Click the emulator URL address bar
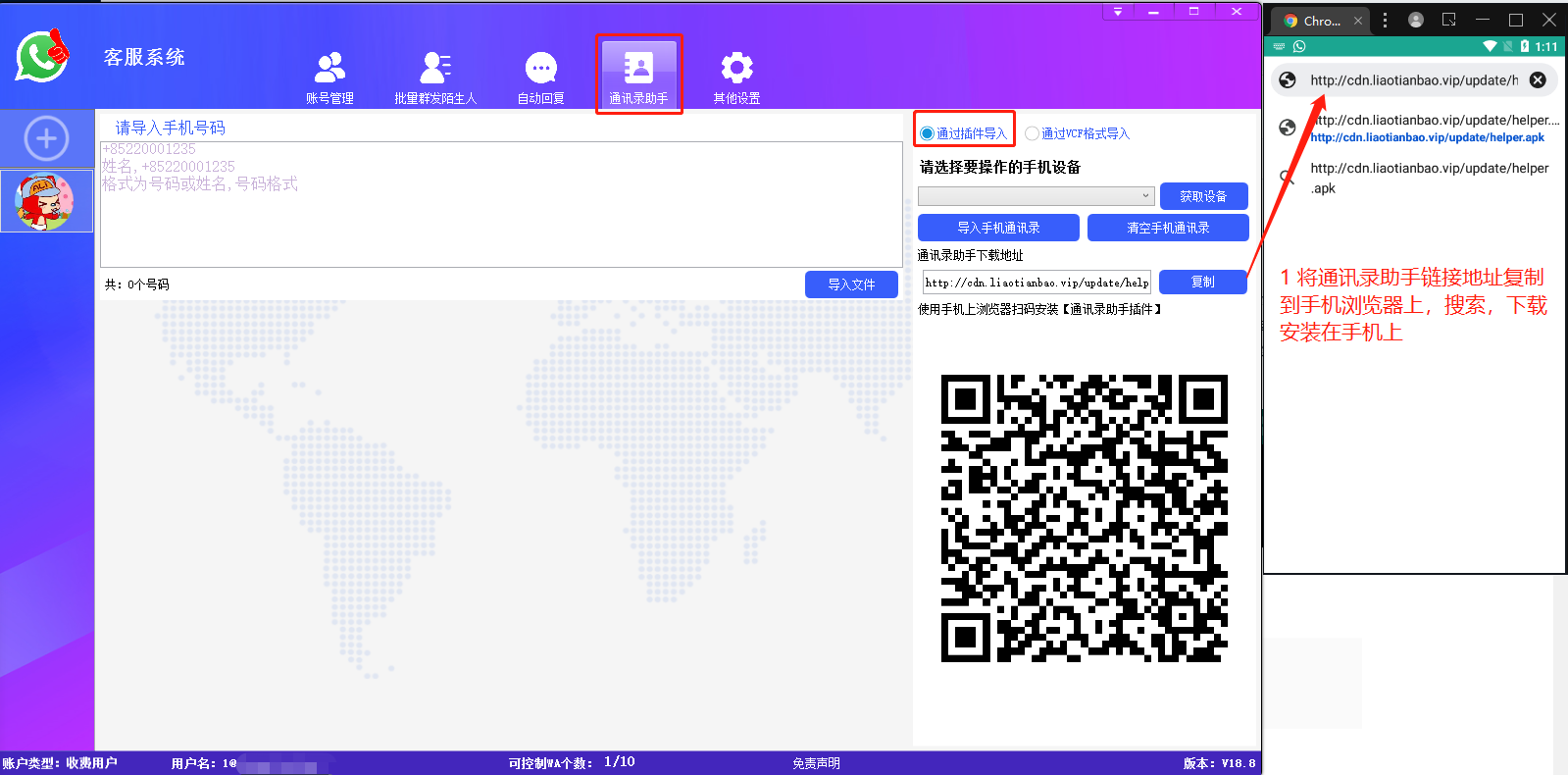This screenshot has height=775, width=1568. point(1414,80)
